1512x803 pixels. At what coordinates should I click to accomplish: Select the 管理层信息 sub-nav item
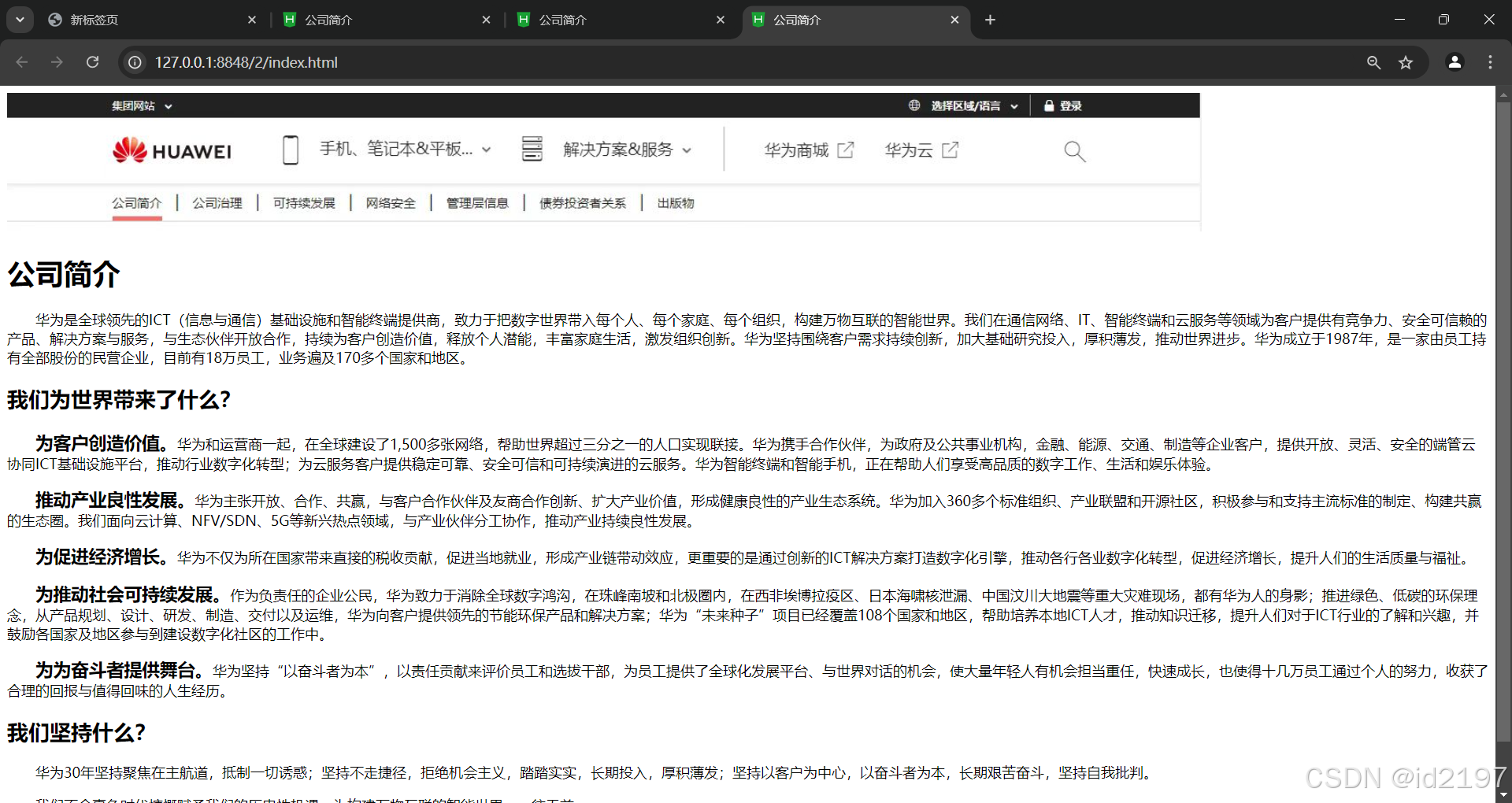[x=477, y=203]
